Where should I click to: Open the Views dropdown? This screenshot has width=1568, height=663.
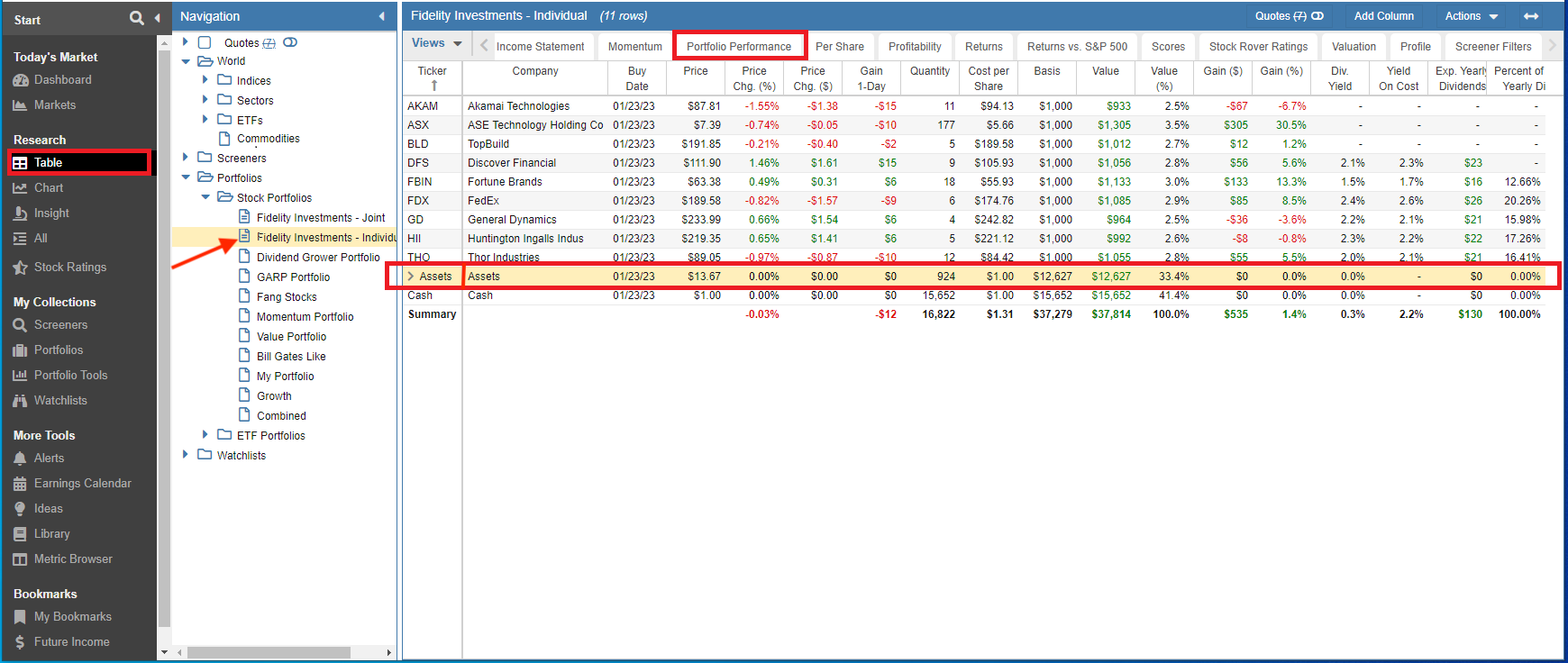(x=437, y=43)
